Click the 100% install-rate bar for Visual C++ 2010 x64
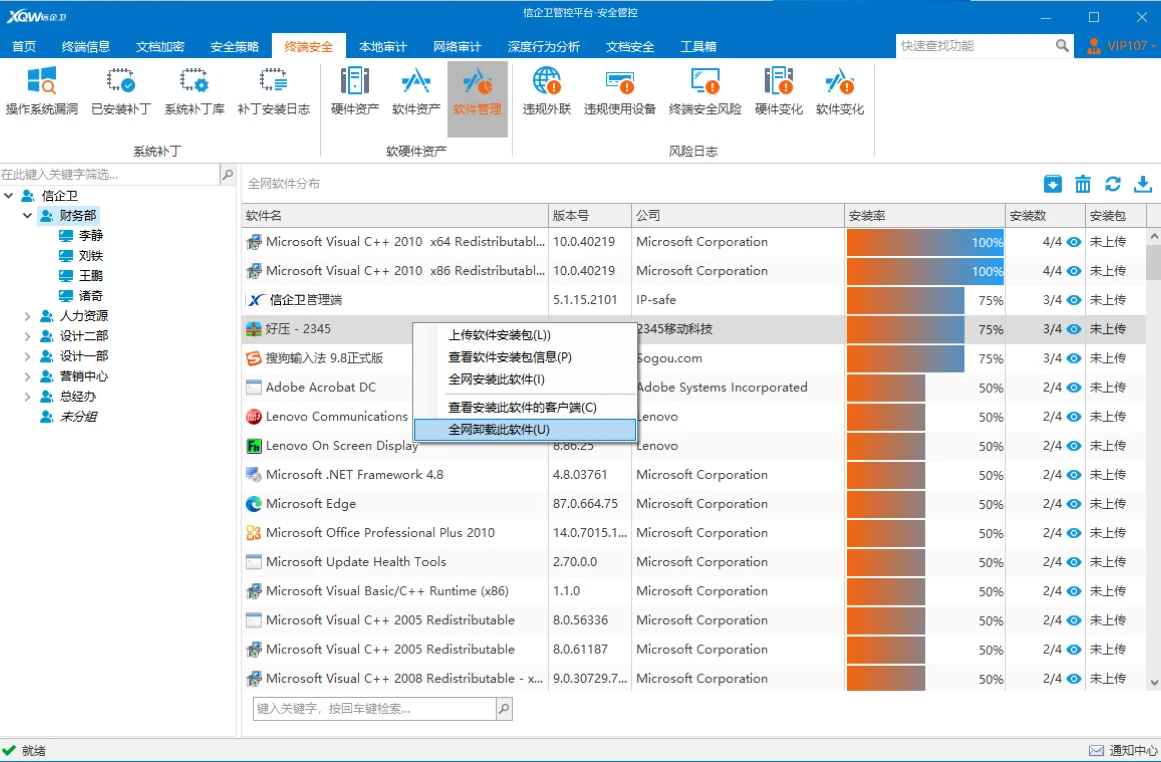Image resolution: width=1161 pixels, height=762 pixels. (x=925, y=242)
